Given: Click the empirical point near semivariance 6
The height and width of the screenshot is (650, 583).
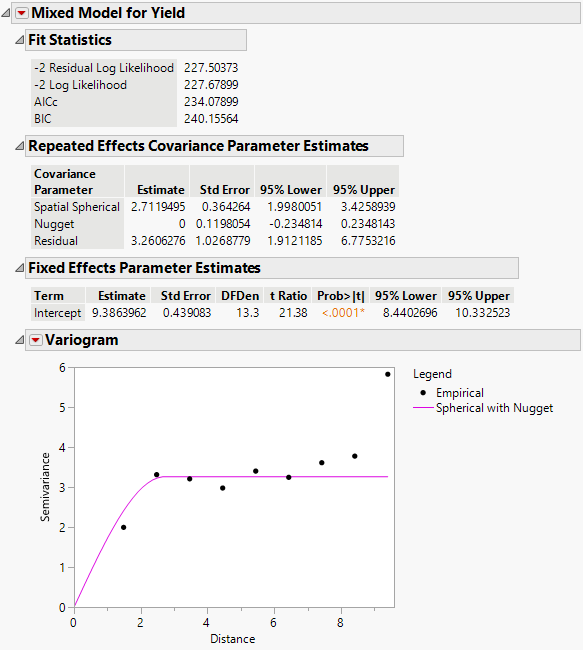Looking at the screenshot, I should [388, 374].
